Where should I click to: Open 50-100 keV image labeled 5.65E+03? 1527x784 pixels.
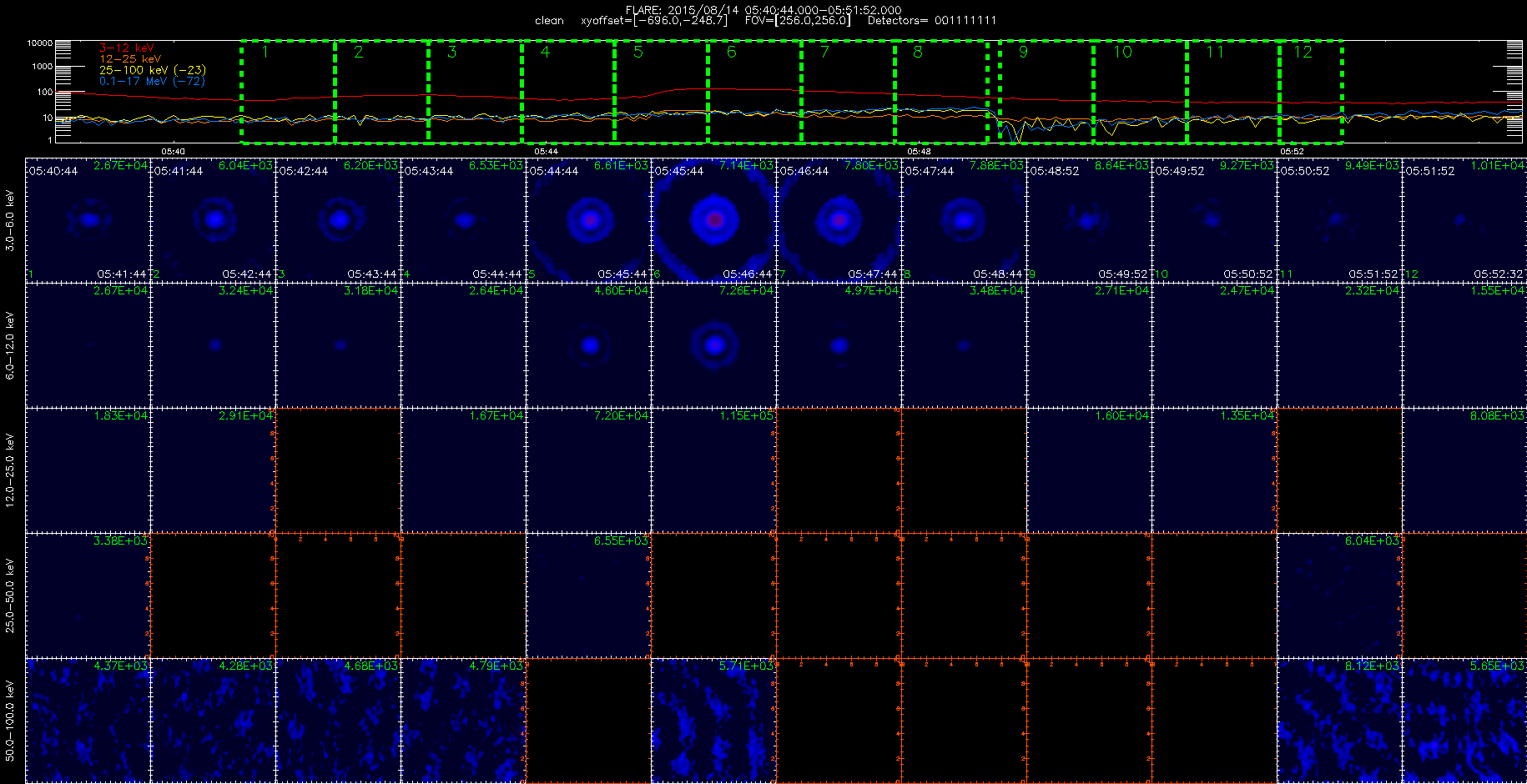pos(1464,721)
